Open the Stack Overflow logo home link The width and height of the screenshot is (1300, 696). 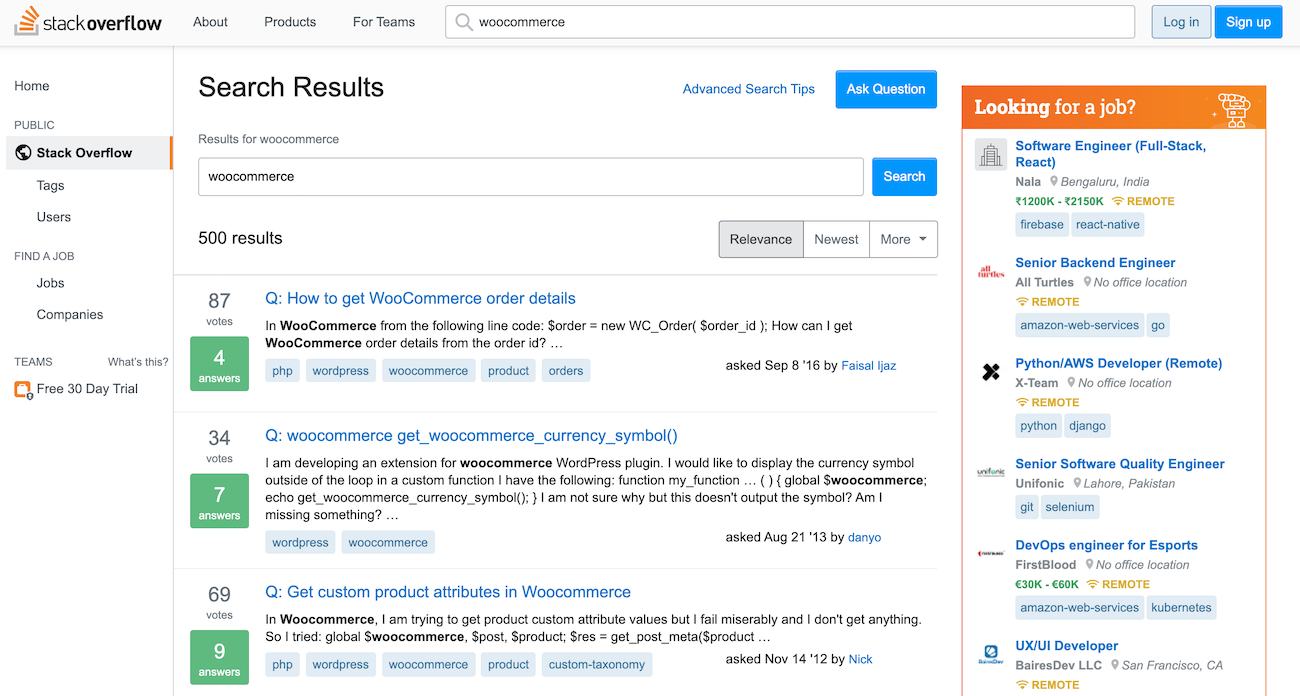point(88,21)
